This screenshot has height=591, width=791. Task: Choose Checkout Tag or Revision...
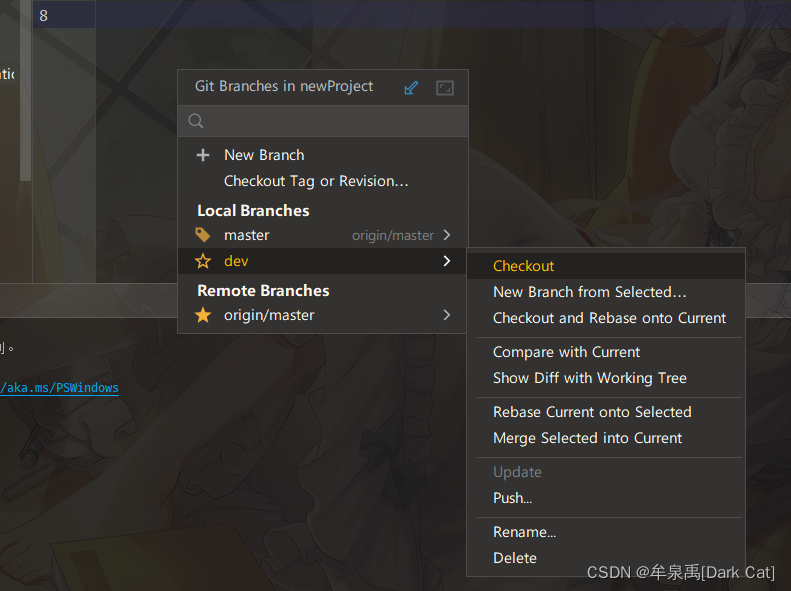(323, 181)
